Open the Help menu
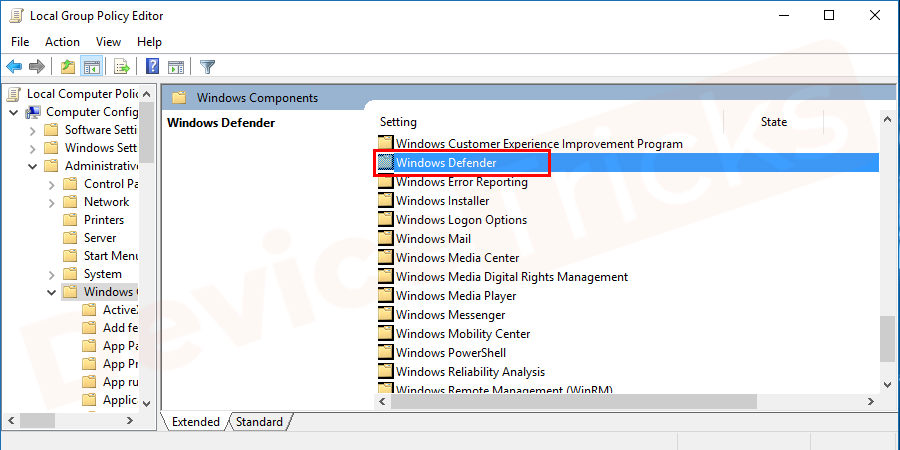The height and width of the screenshot is (450, 900). point(149,42)
